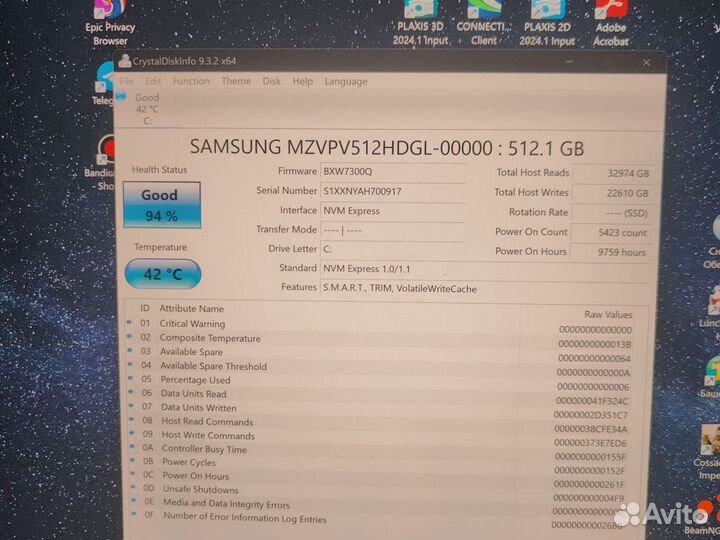Click the CrystalDiskInfo title bar icon
Image resolution: width=720 pixels, height=540 pixels.
pos(124,61)
